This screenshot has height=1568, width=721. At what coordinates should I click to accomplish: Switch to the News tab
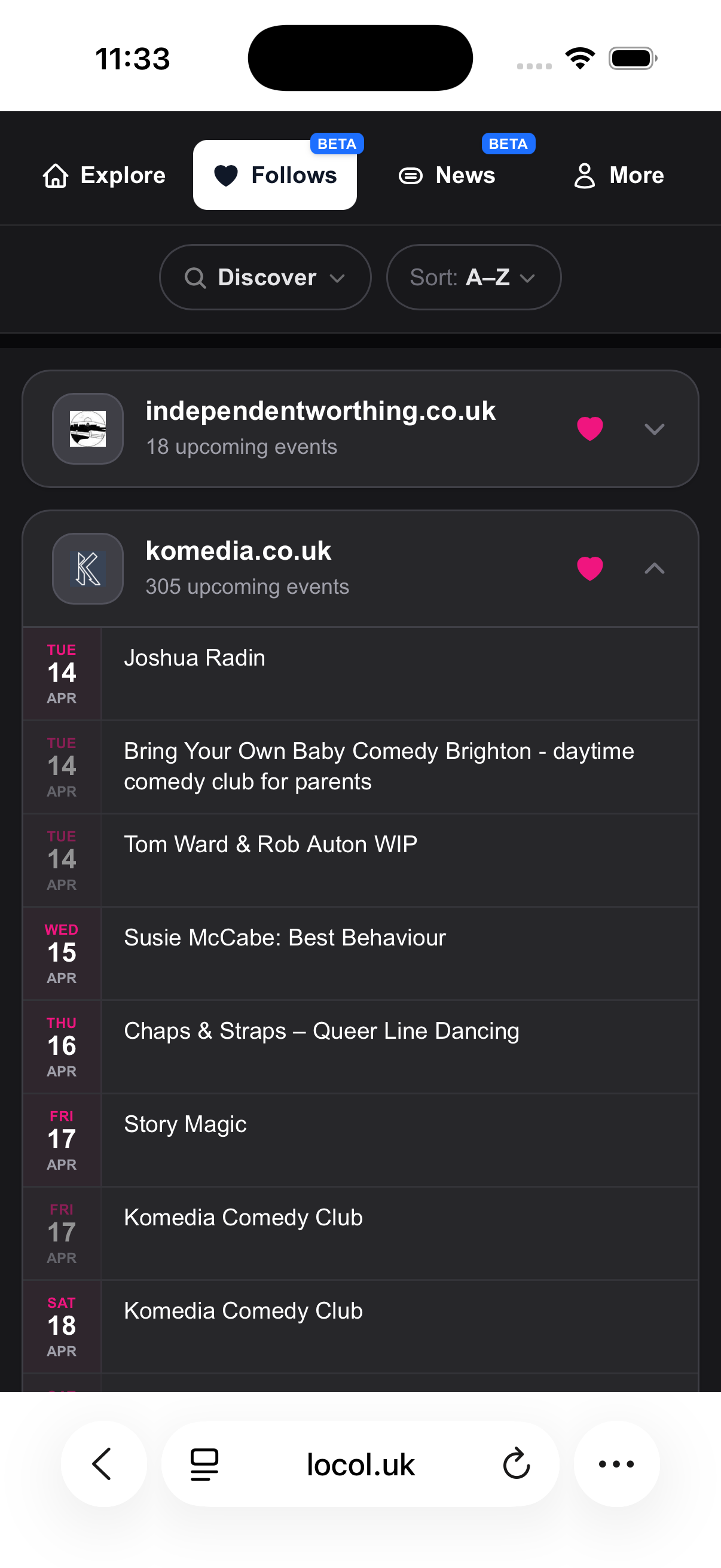(447, 175)
